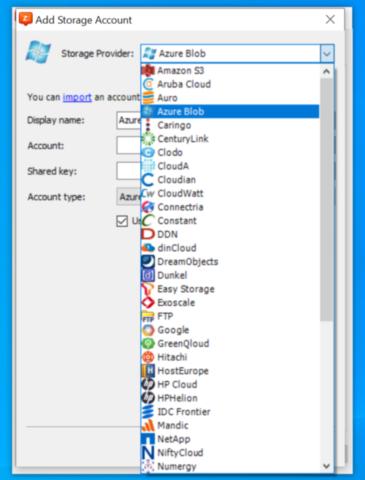The height and width of the screenshot is (480, 365).
Task: Choose the dinCloud cloud icon
Action: pyautogui.click(x=148, y=248)
